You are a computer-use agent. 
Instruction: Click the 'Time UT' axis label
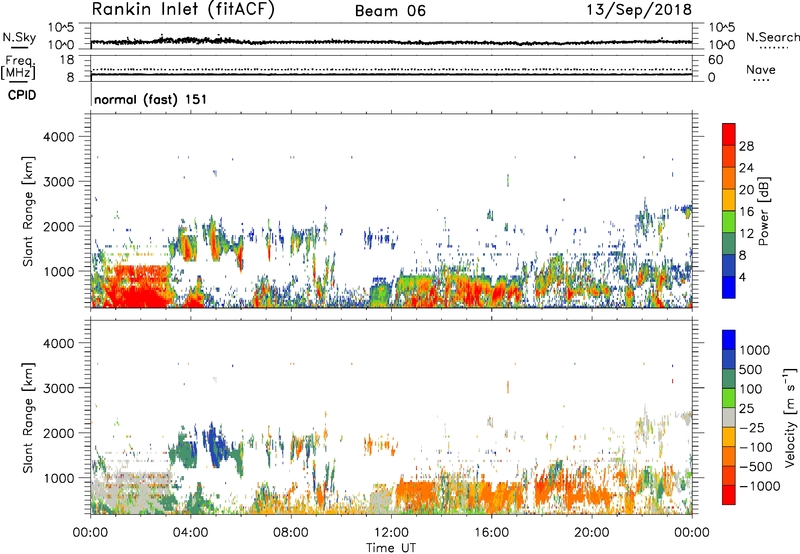[x=391, y=548]
